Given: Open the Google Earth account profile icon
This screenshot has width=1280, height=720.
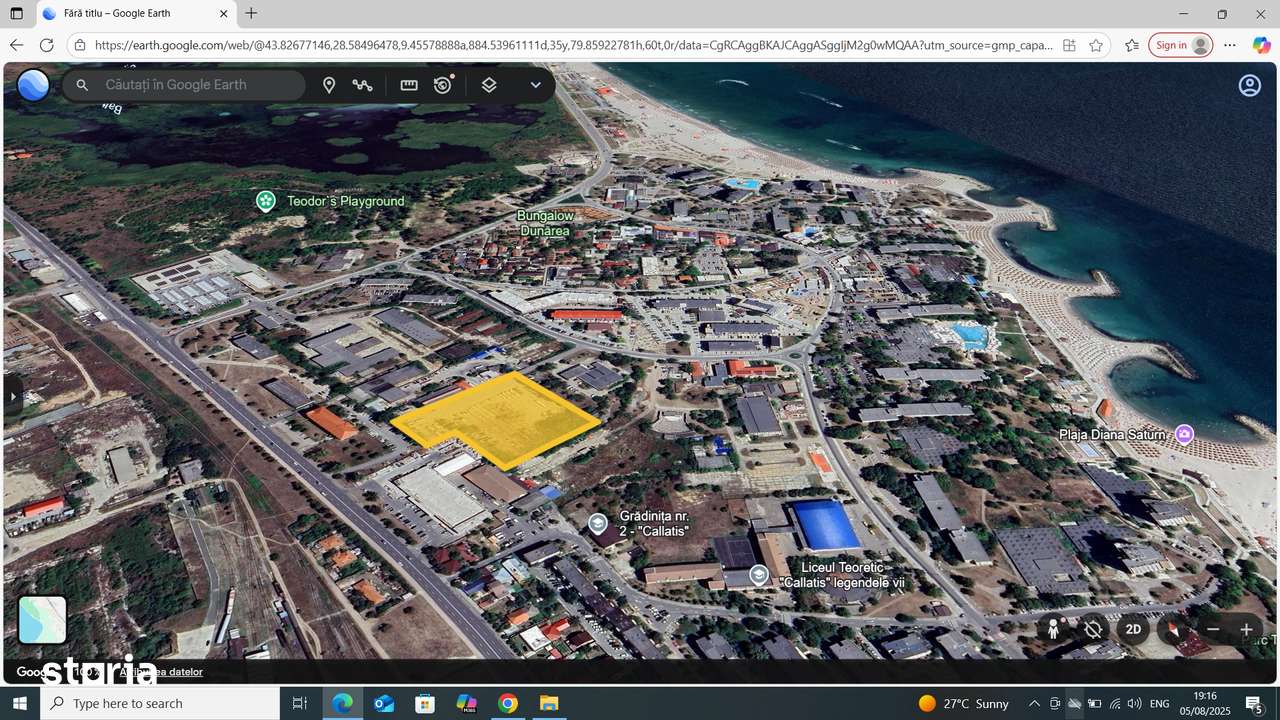Looking at the screenshot, I should [1249, 85].
